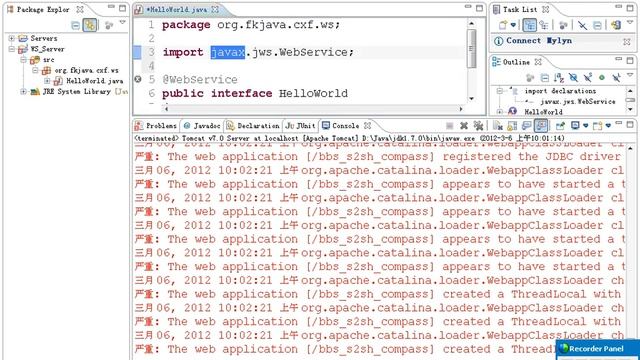This screenshot has width=640, height=360.
Task: Expand JRE System Library node
Action: click(x=23, y=91)
